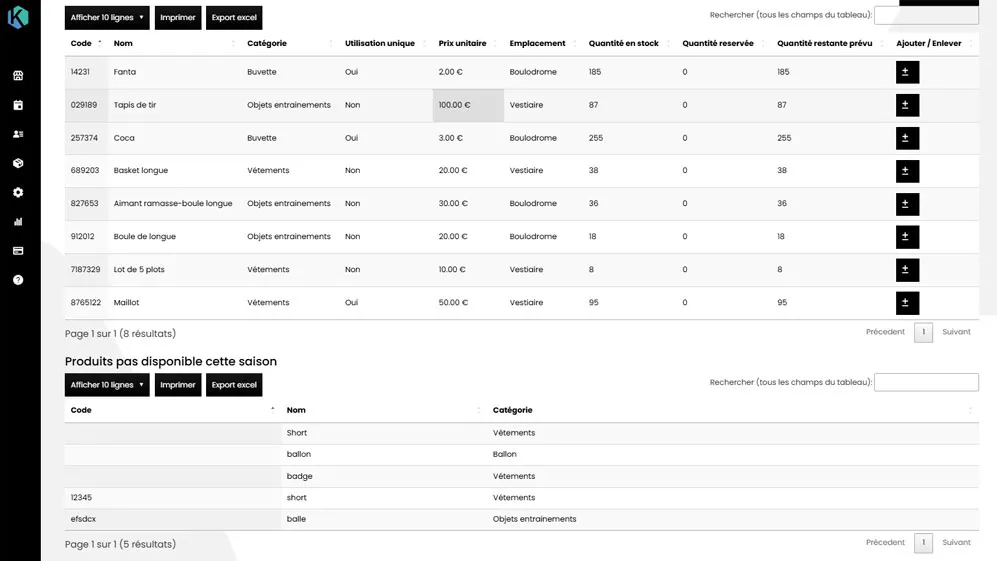Screen dimensions: 997x561
Task: Click the add/remove button for Fanta
Action: [907, 72]
